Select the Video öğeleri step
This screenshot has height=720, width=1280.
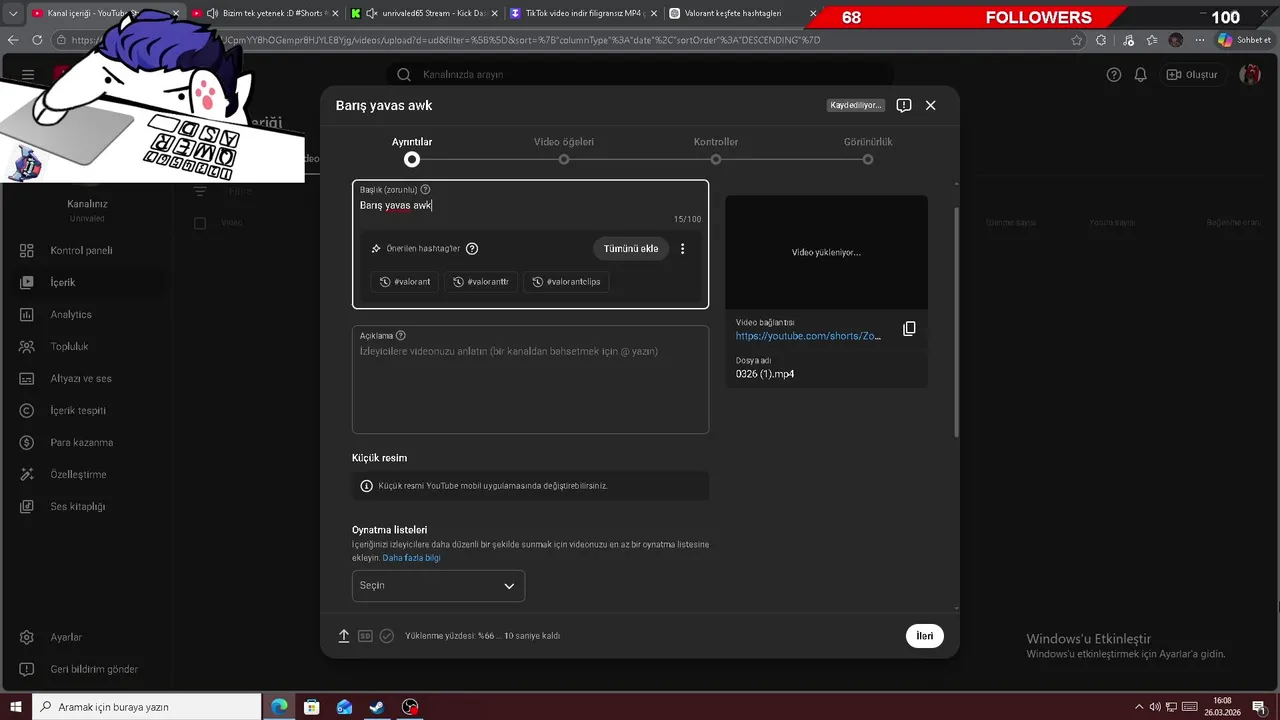pos(564,150)
